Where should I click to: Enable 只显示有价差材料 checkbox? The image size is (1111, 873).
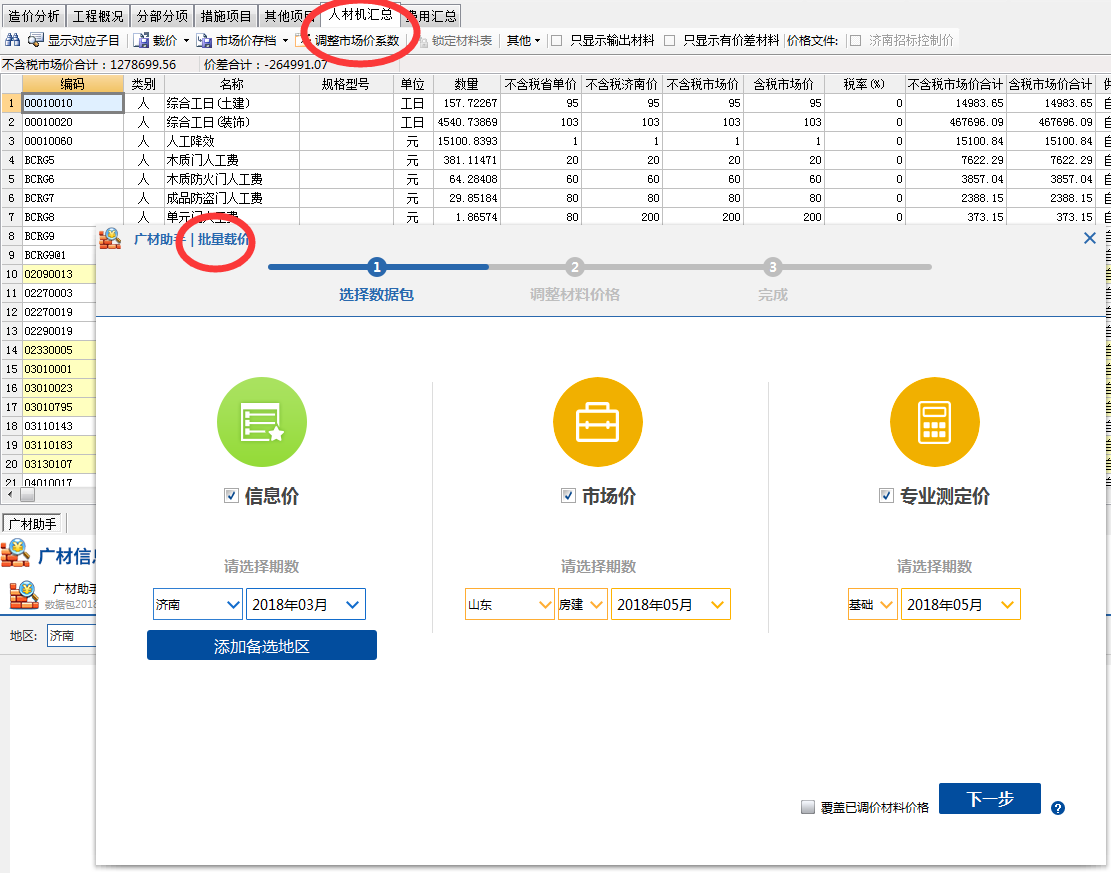(670, 40)
